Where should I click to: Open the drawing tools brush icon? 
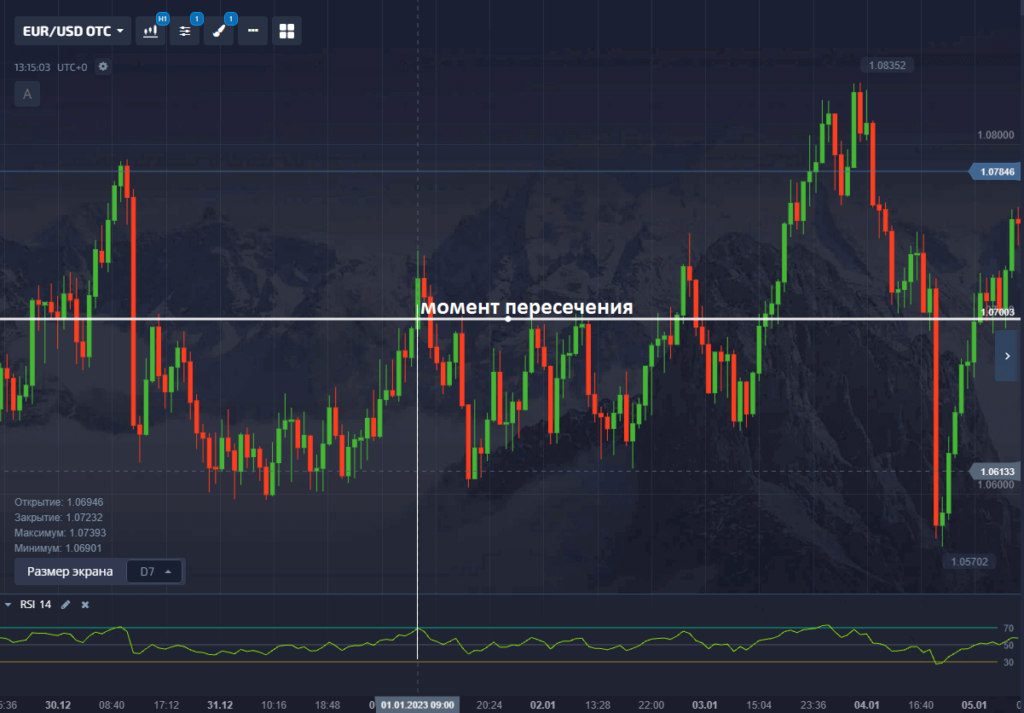219,31
